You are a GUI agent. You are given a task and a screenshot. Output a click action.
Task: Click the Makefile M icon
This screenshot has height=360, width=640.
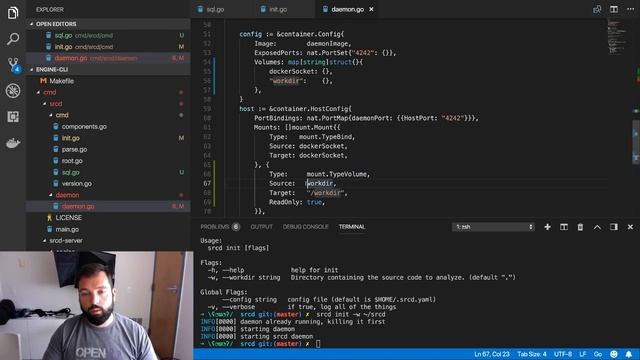point(43,81)
